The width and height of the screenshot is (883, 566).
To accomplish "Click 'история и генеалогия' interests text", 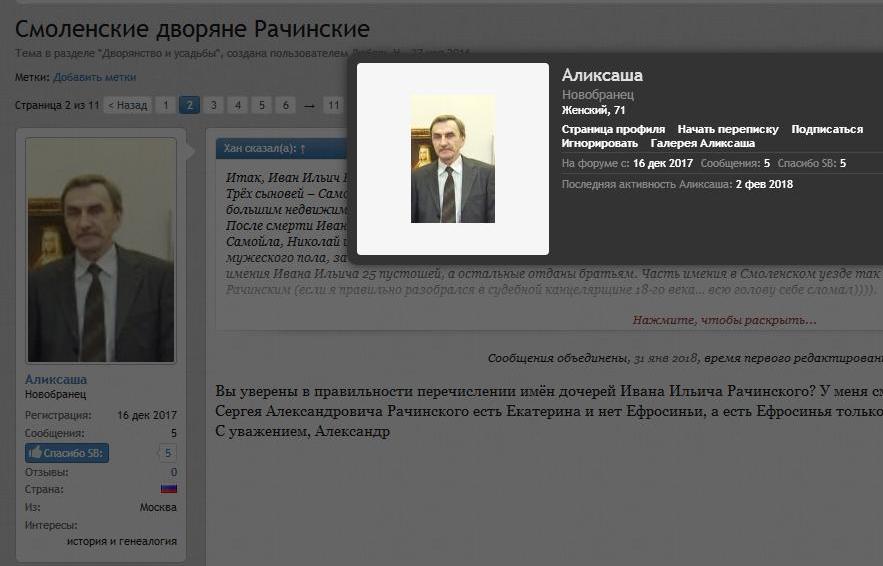I will point(122,541).
